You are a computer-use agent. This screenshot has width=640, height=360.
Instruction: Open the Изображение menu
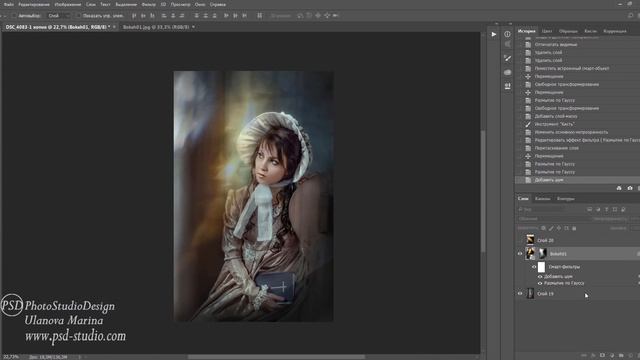(67, 4)
